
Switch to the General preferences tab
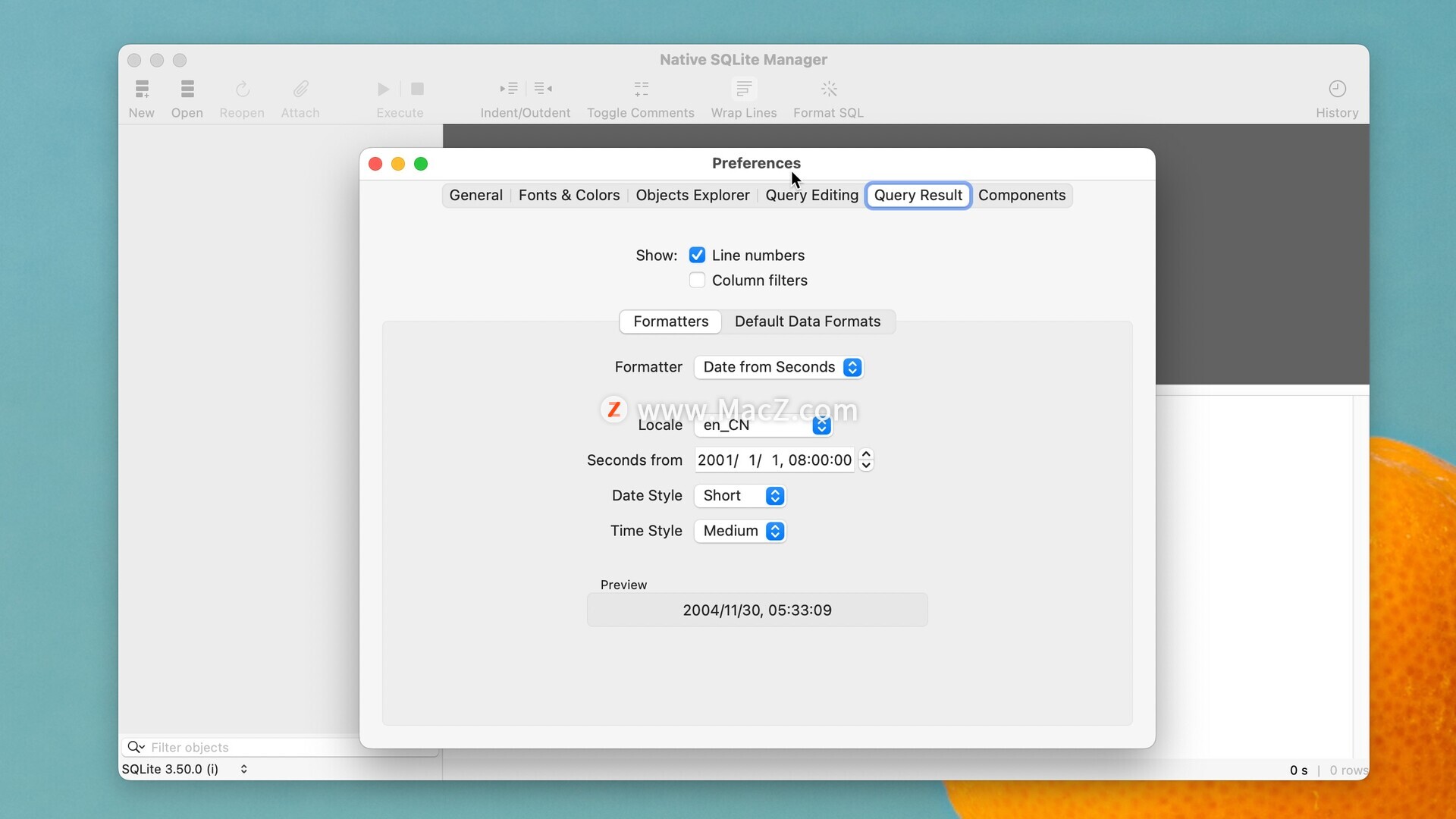[x=475, y=196]
